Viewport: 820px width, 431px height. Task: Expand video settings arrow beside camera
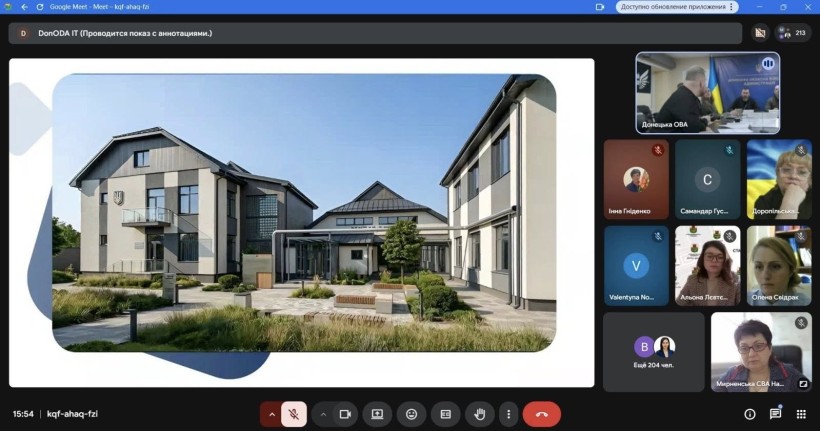pos(323,414)
